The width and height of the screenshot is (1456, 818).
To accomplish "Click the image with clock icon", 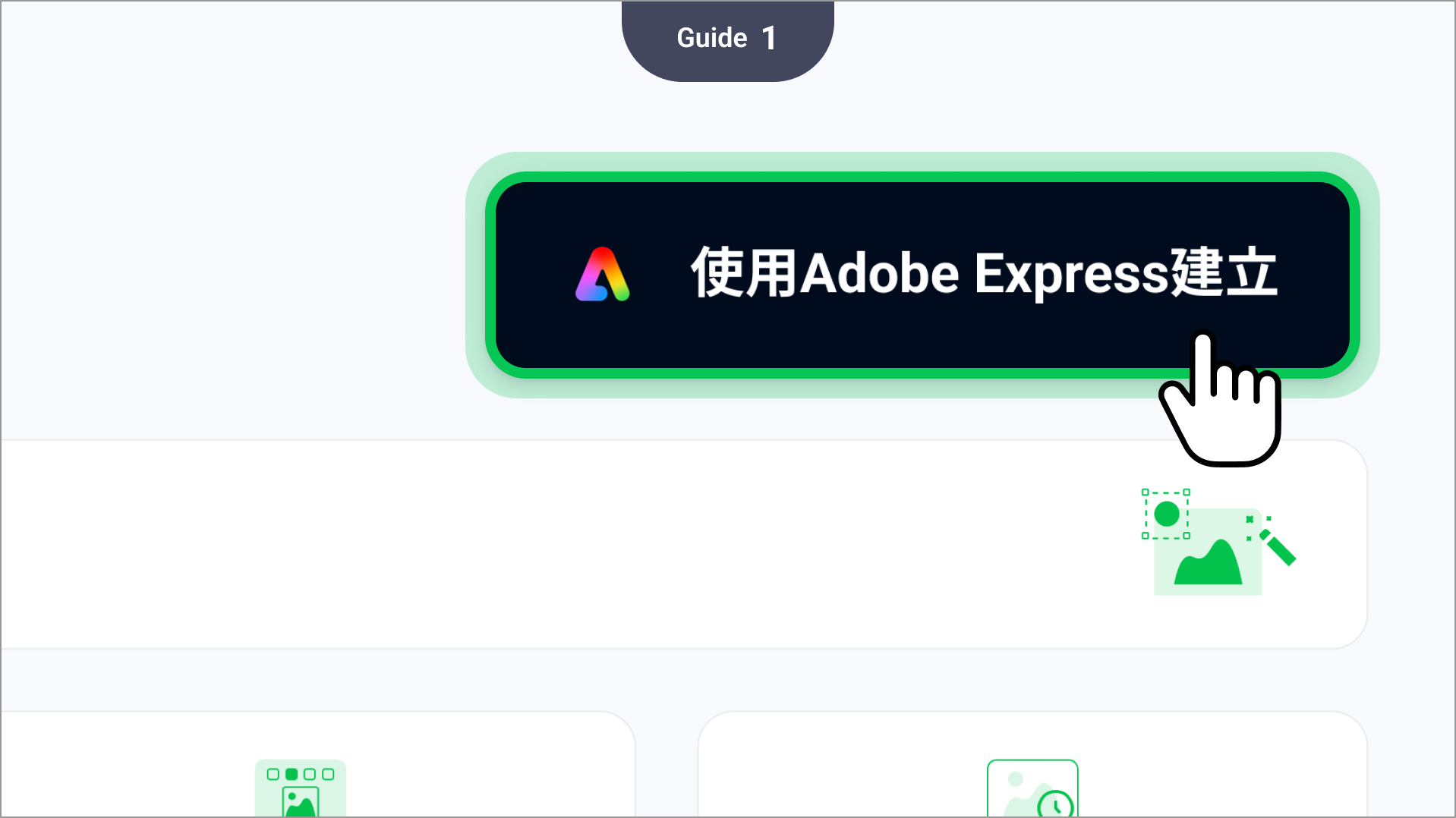I will (1032, 788).
